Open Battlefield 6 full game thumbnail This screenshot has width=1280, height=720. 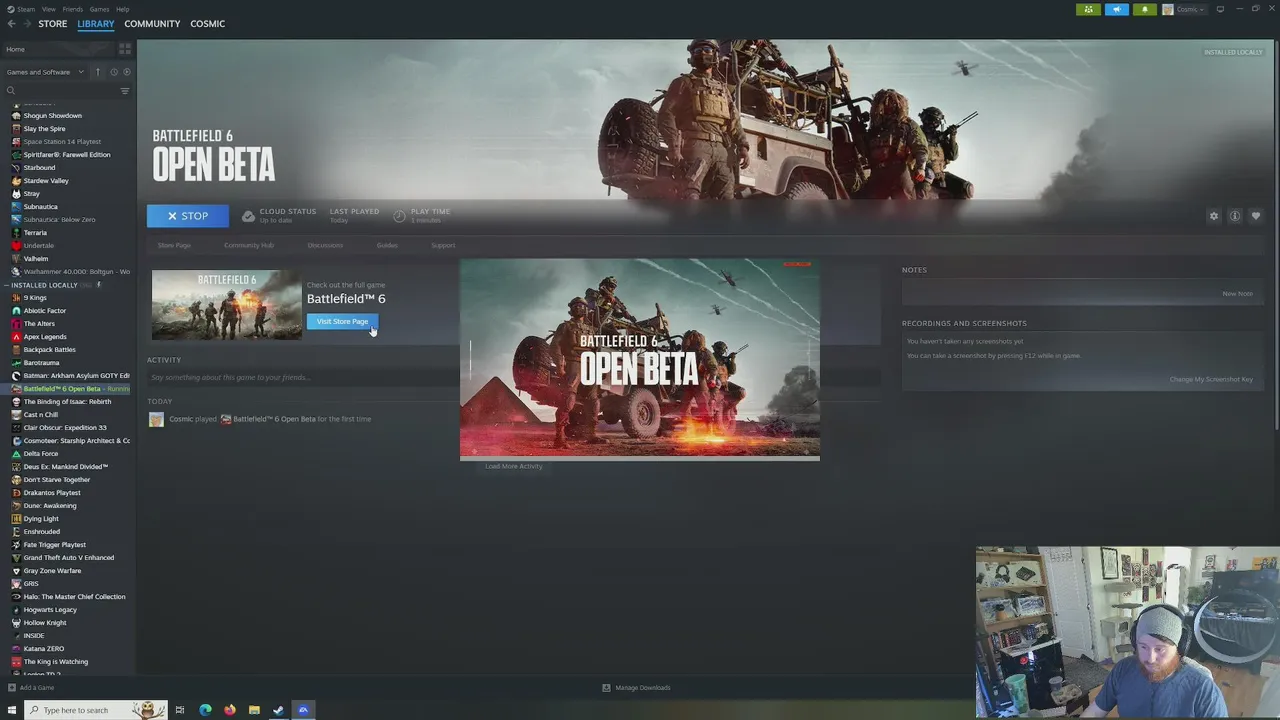pyautogui.click(x=227, y=305)
